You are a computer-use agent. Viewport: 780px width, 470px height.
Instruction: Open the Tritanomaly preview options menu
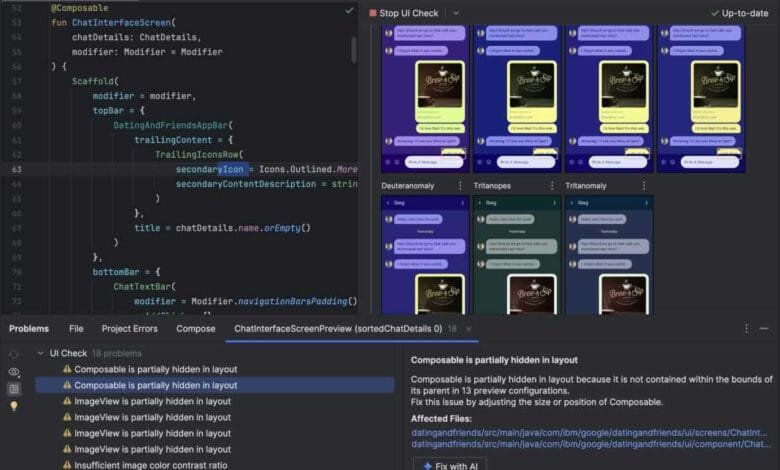644,186
